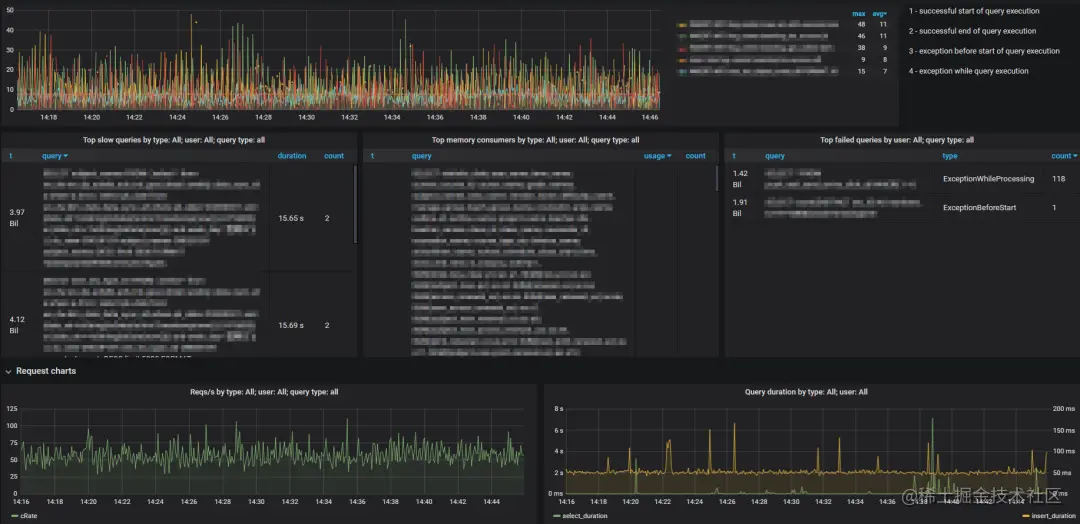Toggle the insert_duration series legend entry
Screen dimensions: 1080x524
pos(1048,515)
